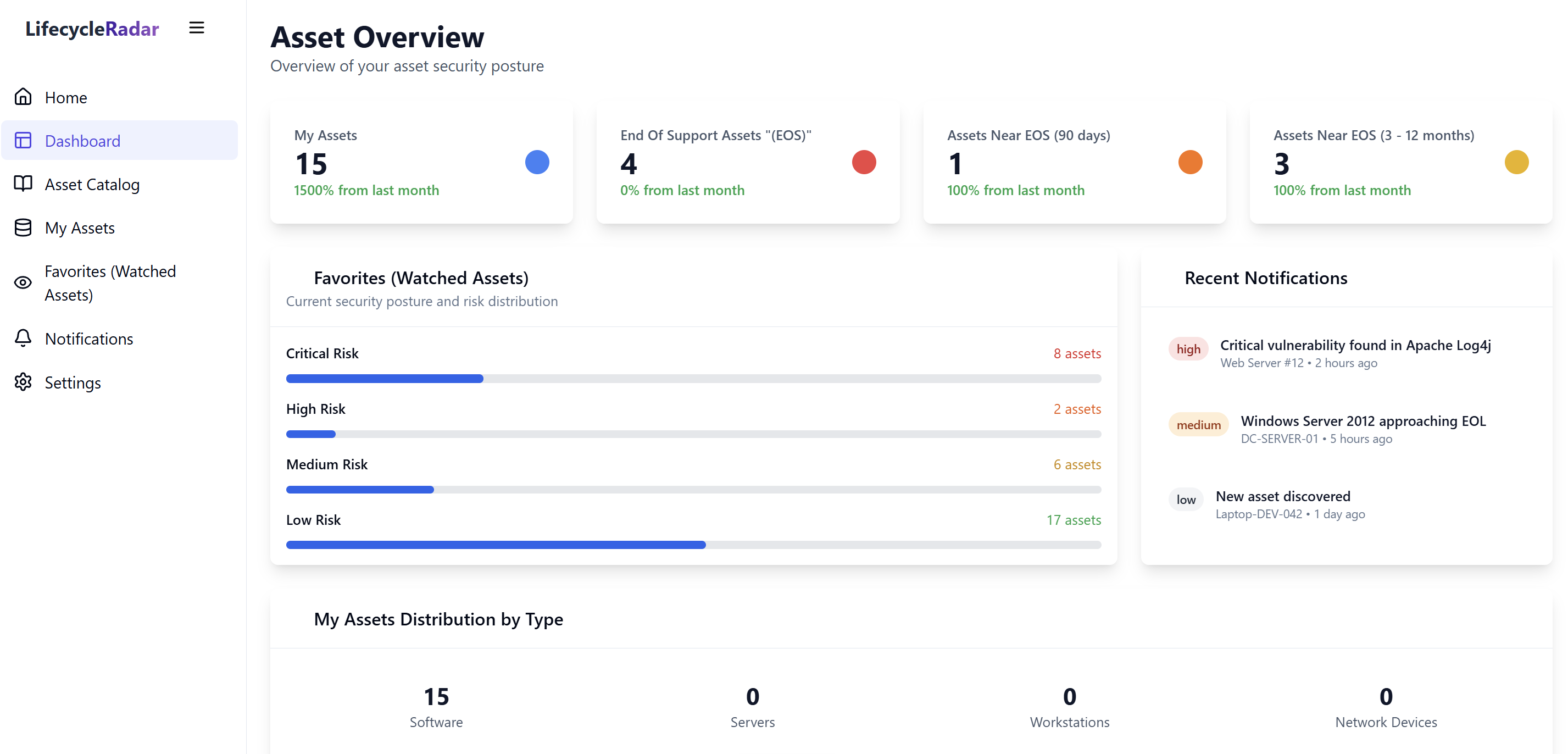The image size is (1568, 754).
Task: Click the Medium Risk progress bar
Action: point(693,490)
